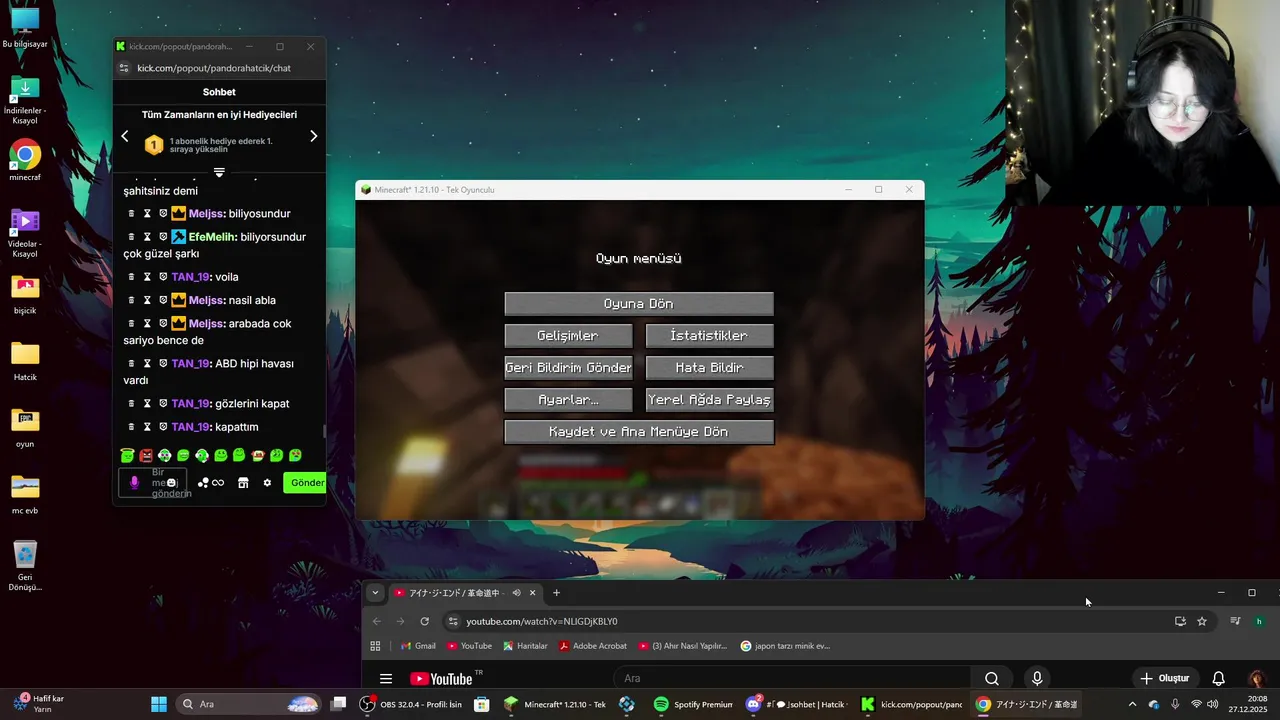Open Ayarlar... in Minecraft menu
Screen dimensions: 1280x720
click(x=568, y=400)
